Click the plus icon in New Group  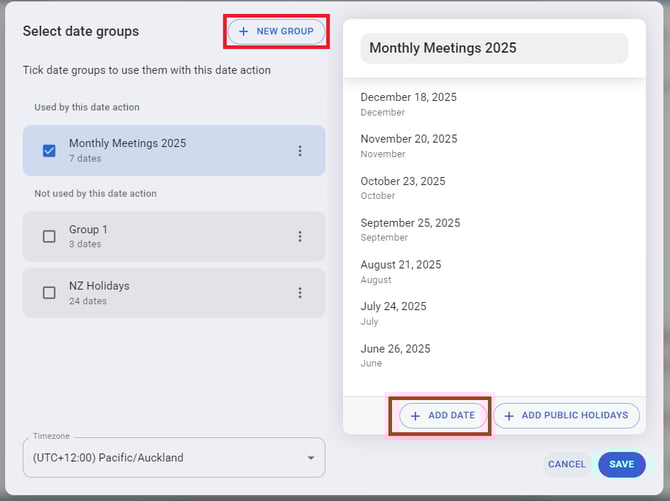point(244,32)
